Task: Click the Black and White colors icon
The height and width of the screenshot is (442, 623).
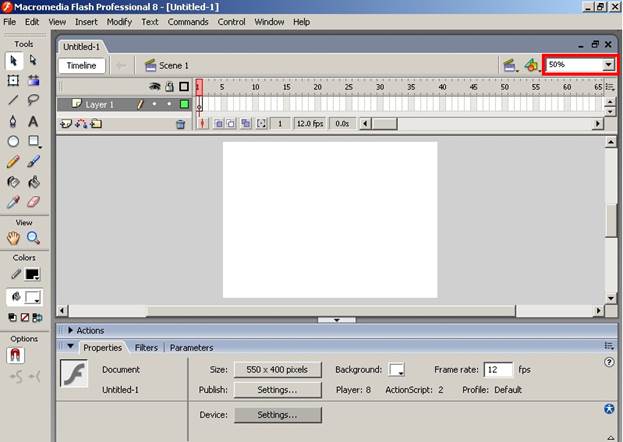Action: click(x=12, y=317)
